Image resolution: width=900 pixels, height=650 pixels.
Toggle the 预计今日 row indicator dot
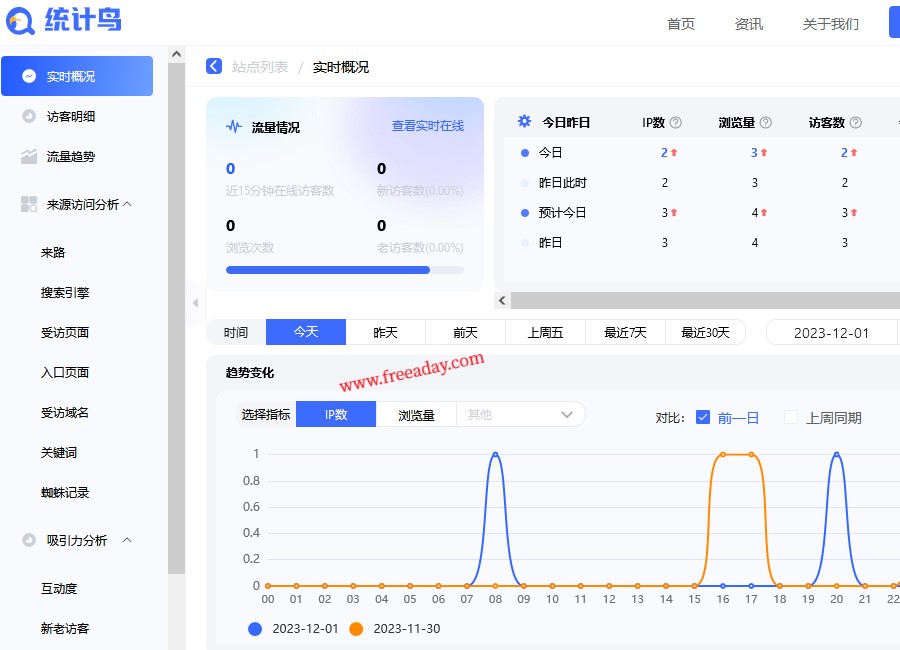tap(525, 213)
